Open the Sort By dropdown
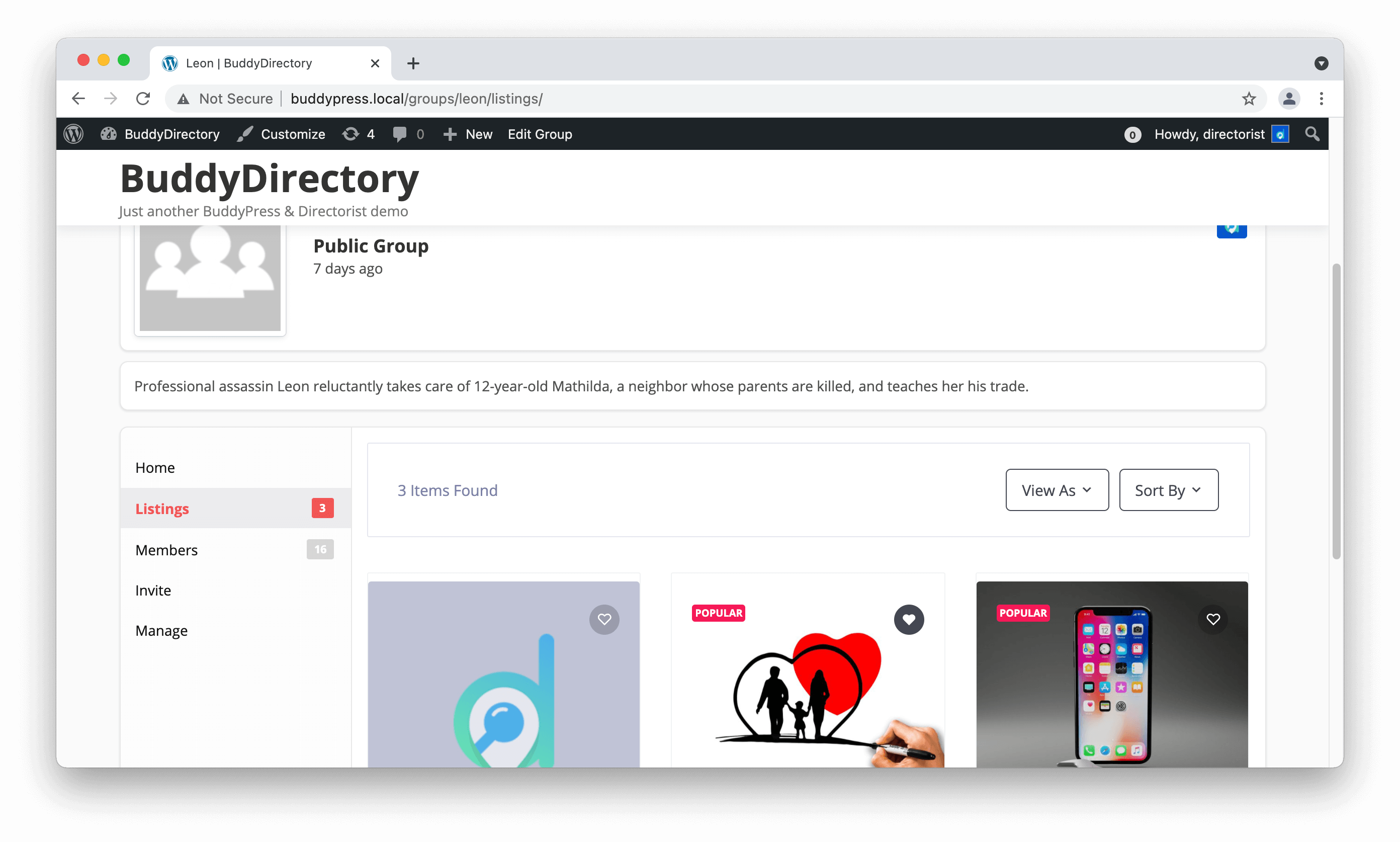 [1168, 489]
